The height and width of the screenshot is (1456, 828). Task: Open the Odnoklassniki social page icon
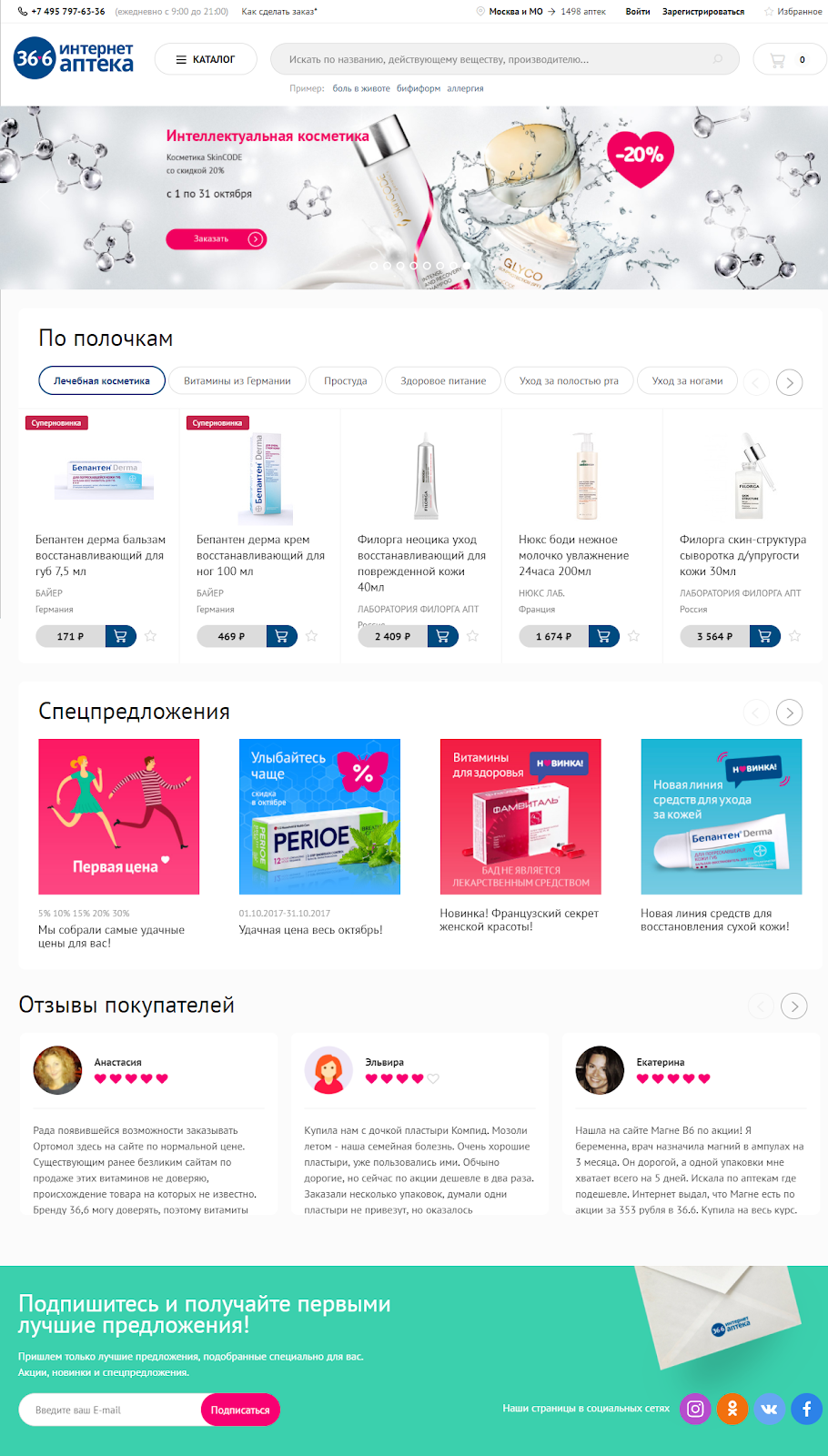tap(732, 1409)
